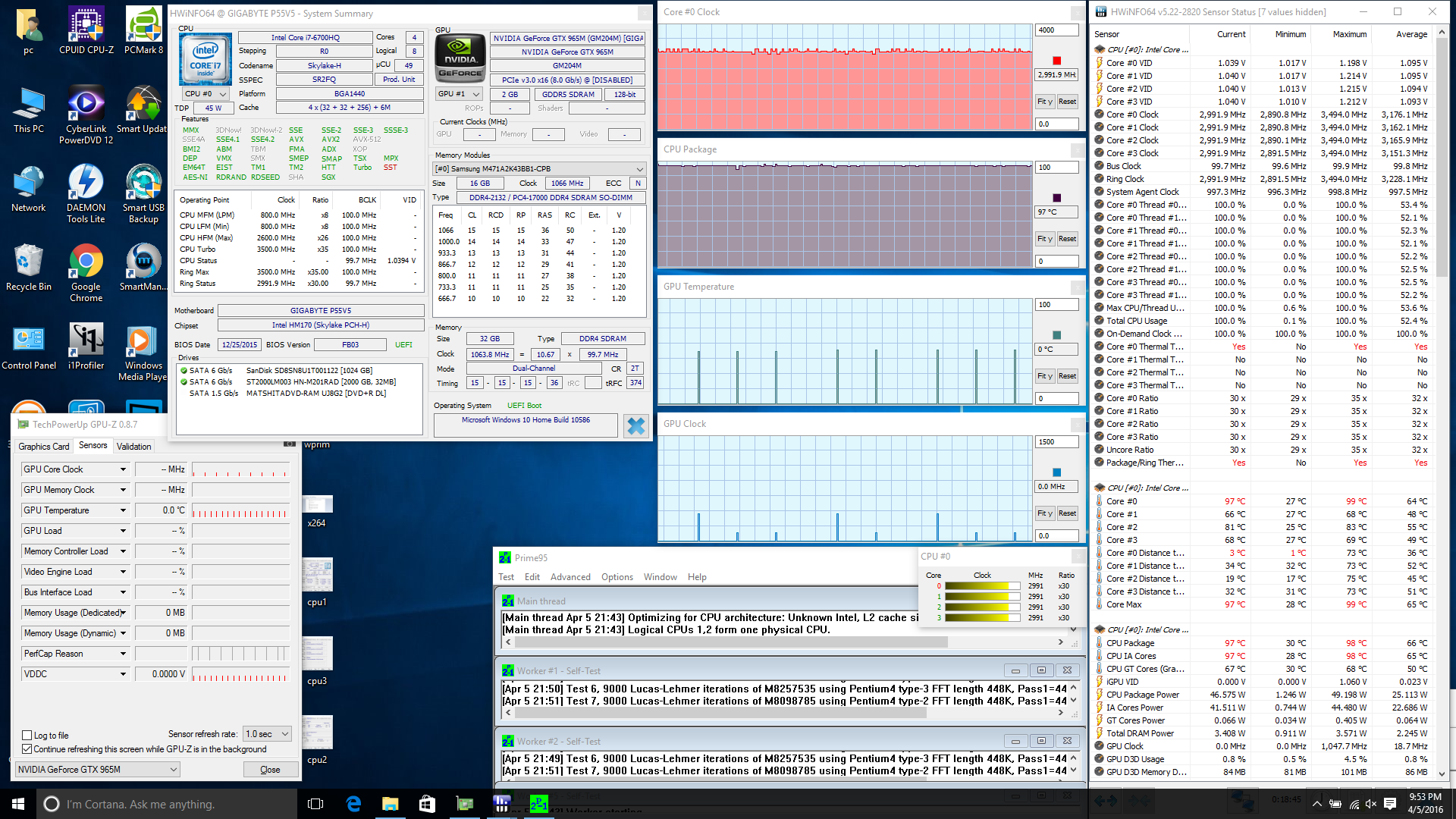Open the Windows Start menu
This screenshot has height=819, width=1456.
click(18, 804)
